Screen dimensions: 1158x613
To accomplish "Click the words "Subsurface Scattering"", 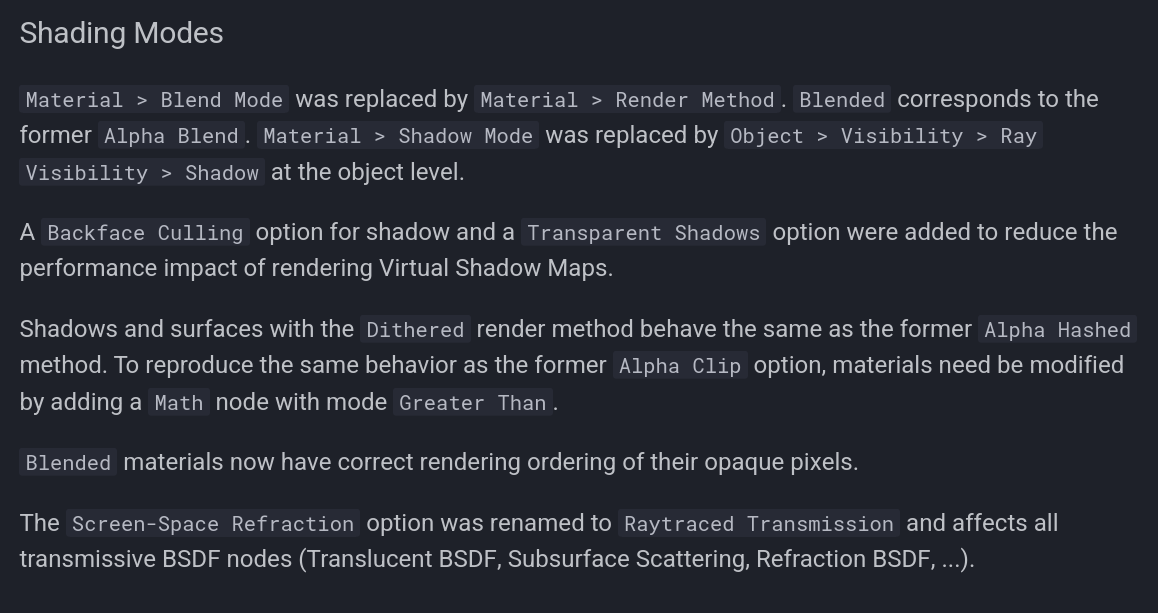I will [627, 559].
